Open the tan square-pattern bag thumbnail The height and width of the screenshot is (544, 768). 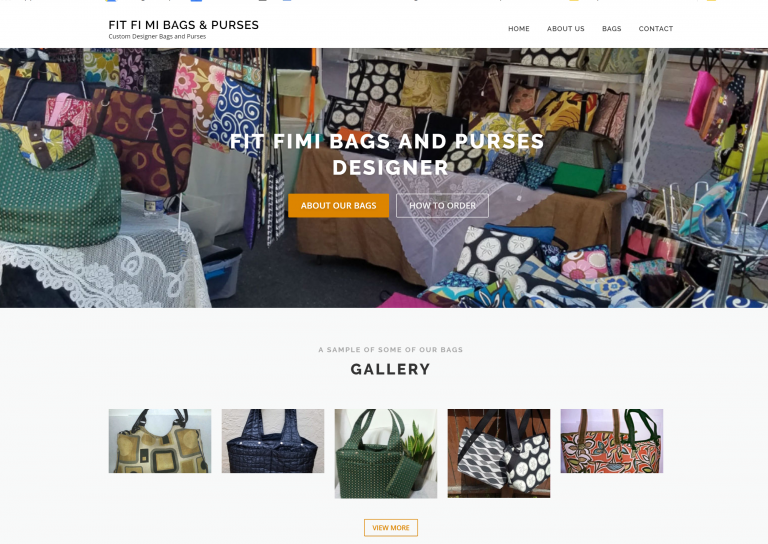(160, 441)
